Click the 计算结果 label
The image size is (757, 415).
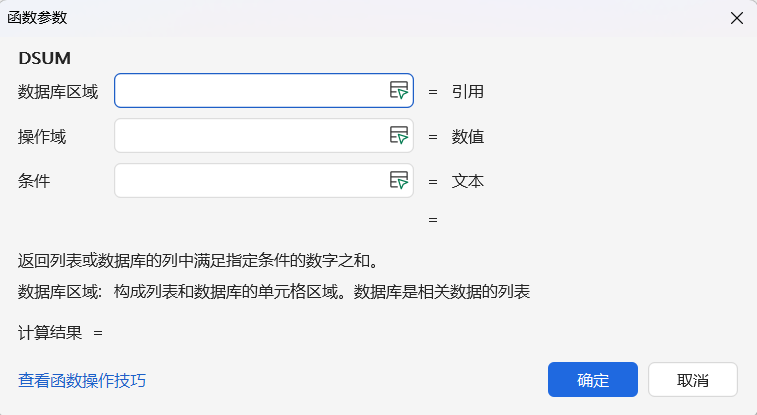tap(50, 331)
